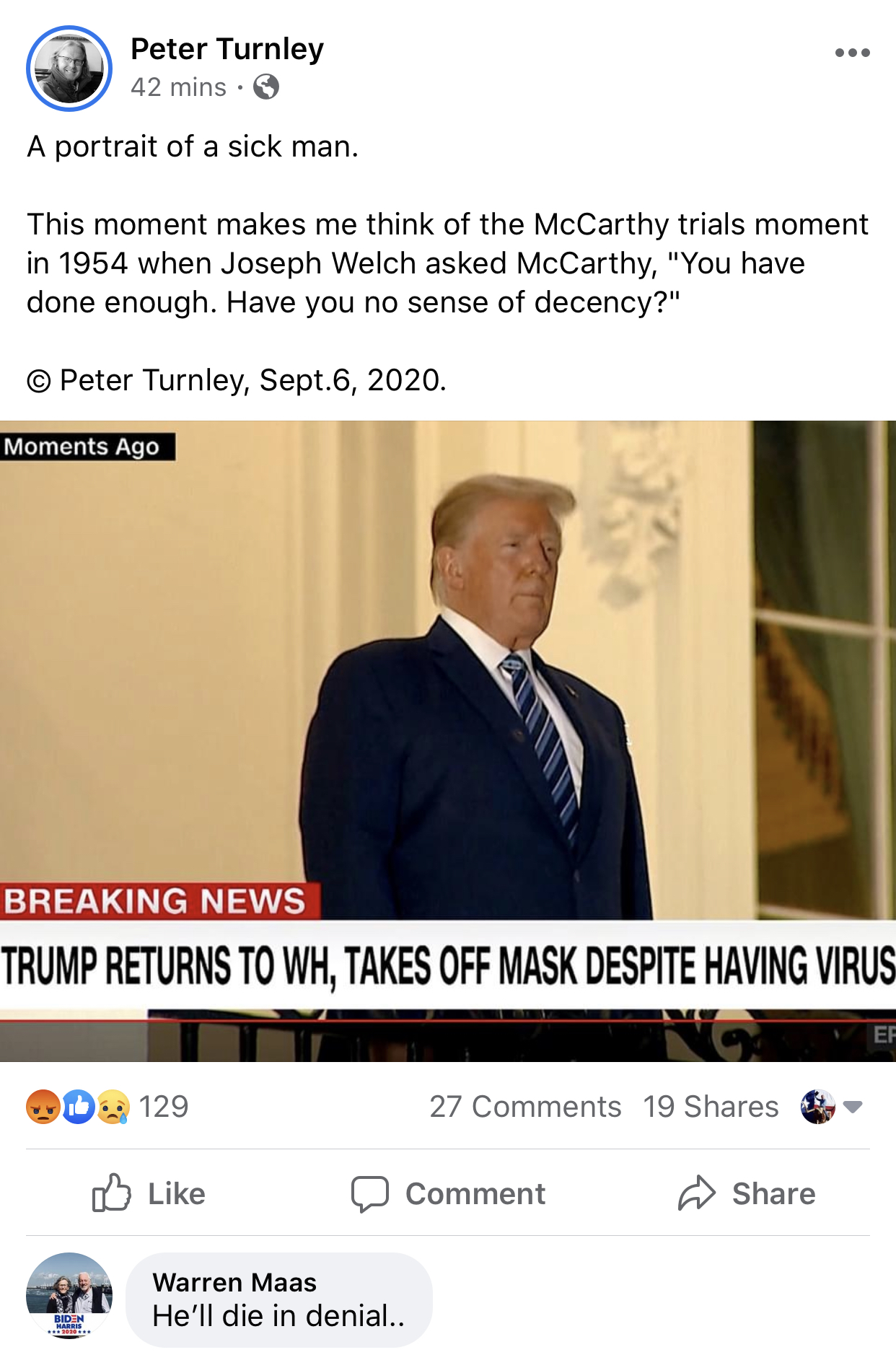Open the three-dots post options menu

(x=852, y=53)
